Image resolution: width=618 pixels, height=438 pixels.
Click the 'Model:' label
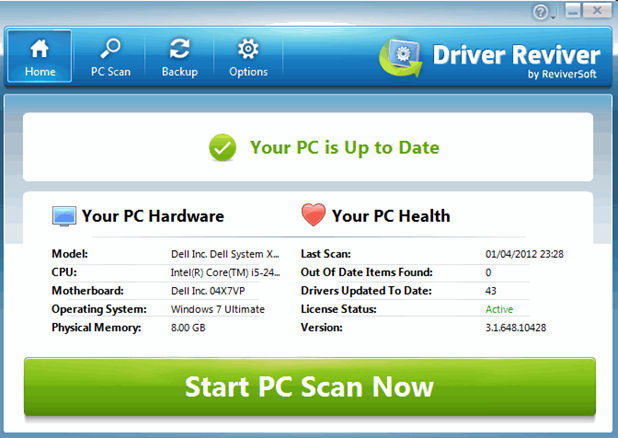tap(70, 254)
